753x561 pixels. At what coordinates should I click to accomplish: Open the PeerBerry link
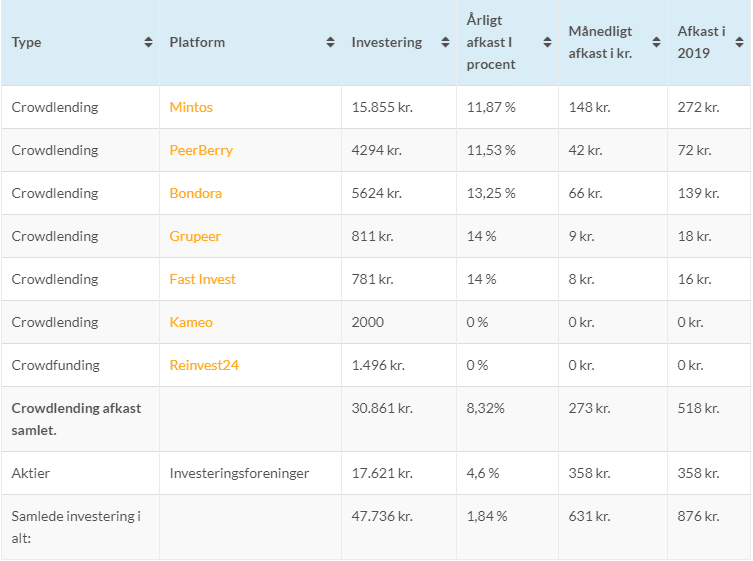pyautogui.click(x=201, y=150)
